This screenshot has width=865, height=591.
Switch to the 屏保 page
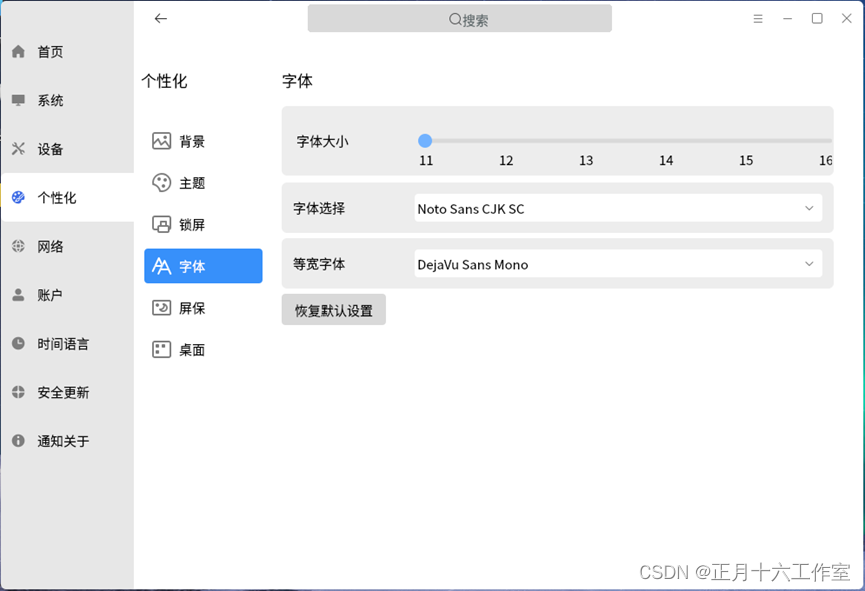click(203, 308)
